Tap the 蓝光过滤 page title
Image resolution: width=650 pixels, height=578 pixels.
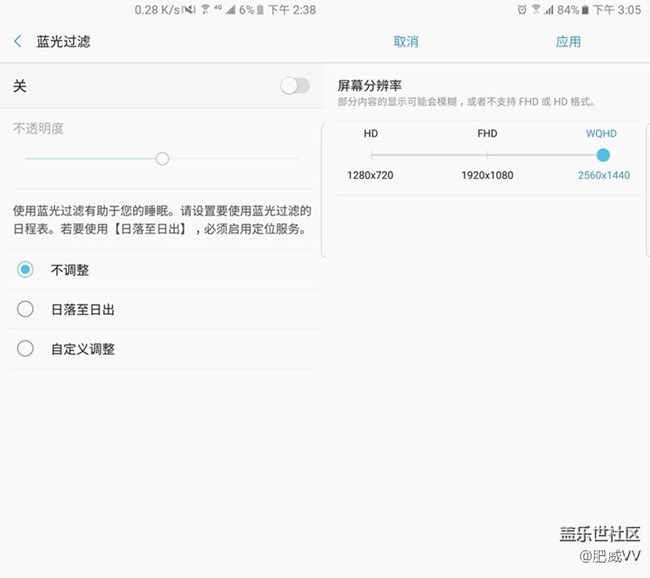63,41
